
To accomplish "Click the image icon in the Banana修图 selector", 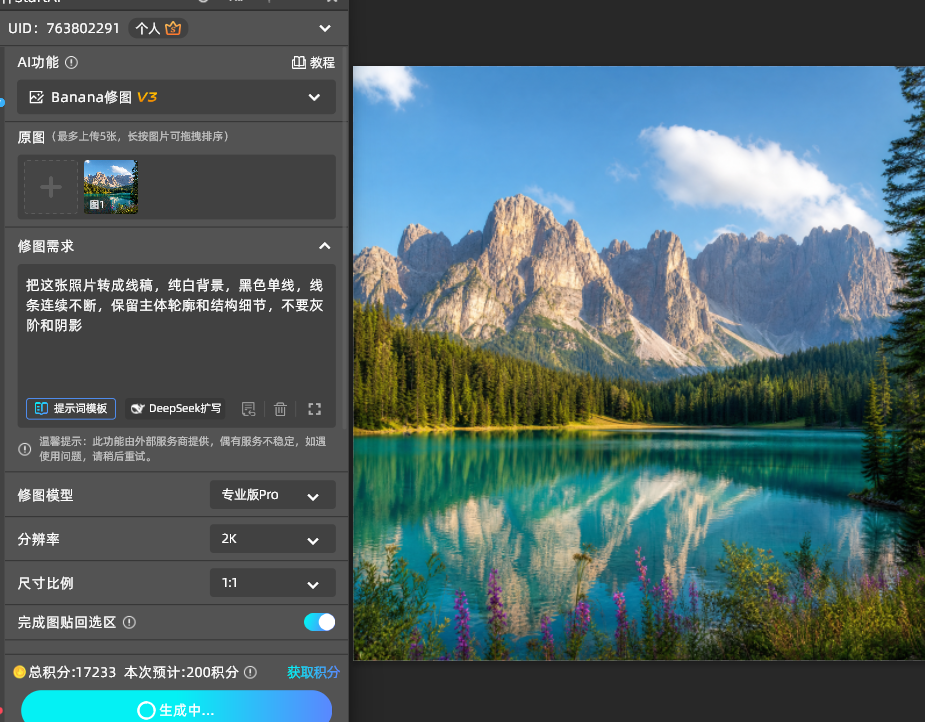I will [37, 97].
